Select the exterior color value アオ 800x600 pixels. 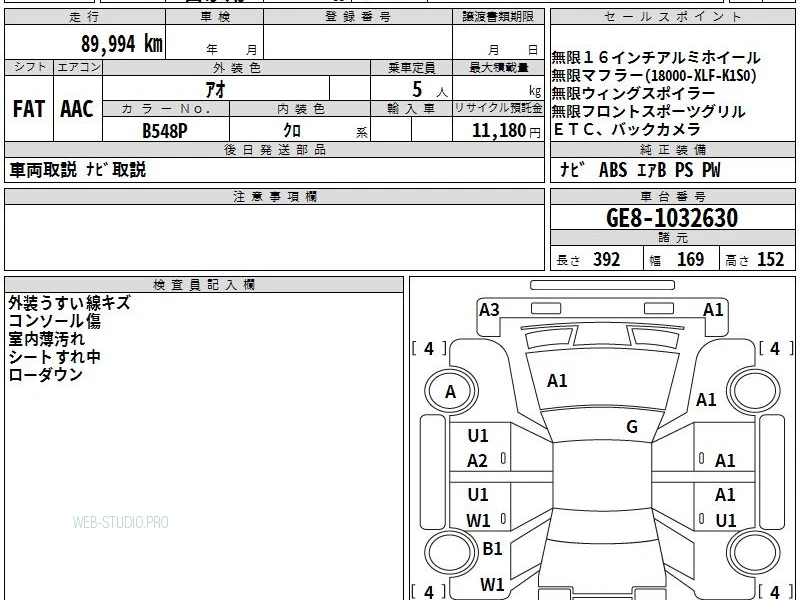(215, 90)
